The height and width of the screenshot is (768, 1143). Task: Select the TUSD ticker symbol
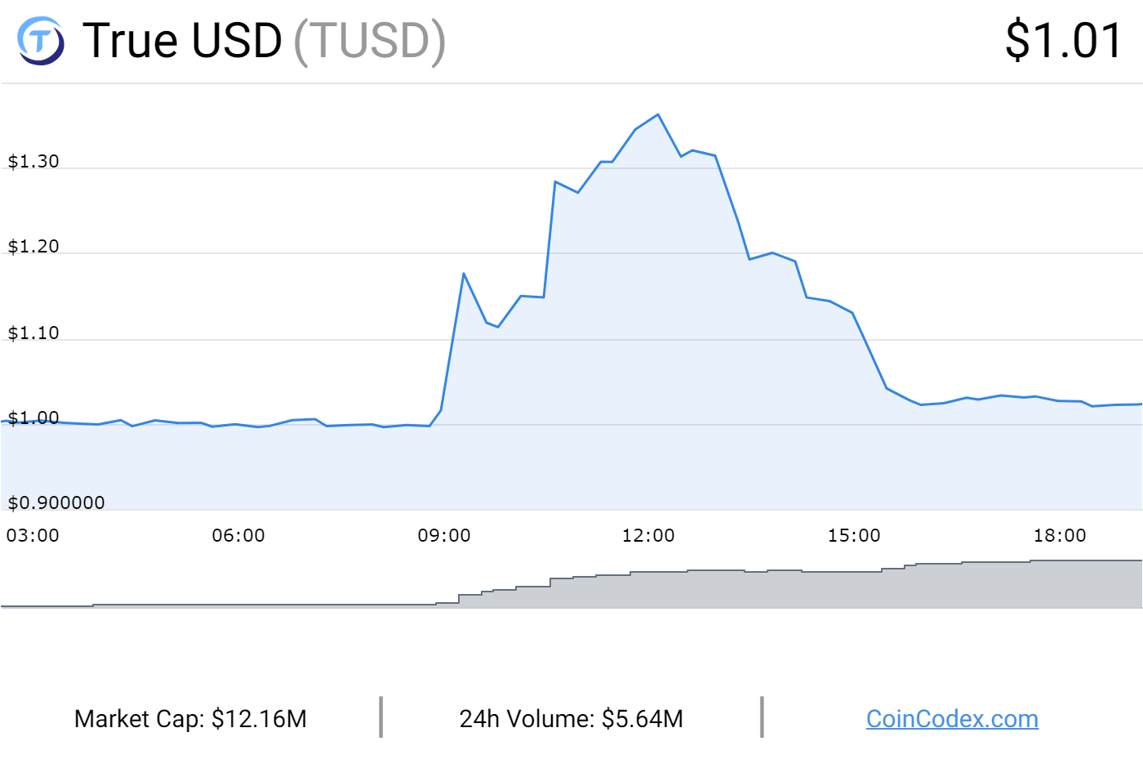pyautogui.click(x=369, y=42)
